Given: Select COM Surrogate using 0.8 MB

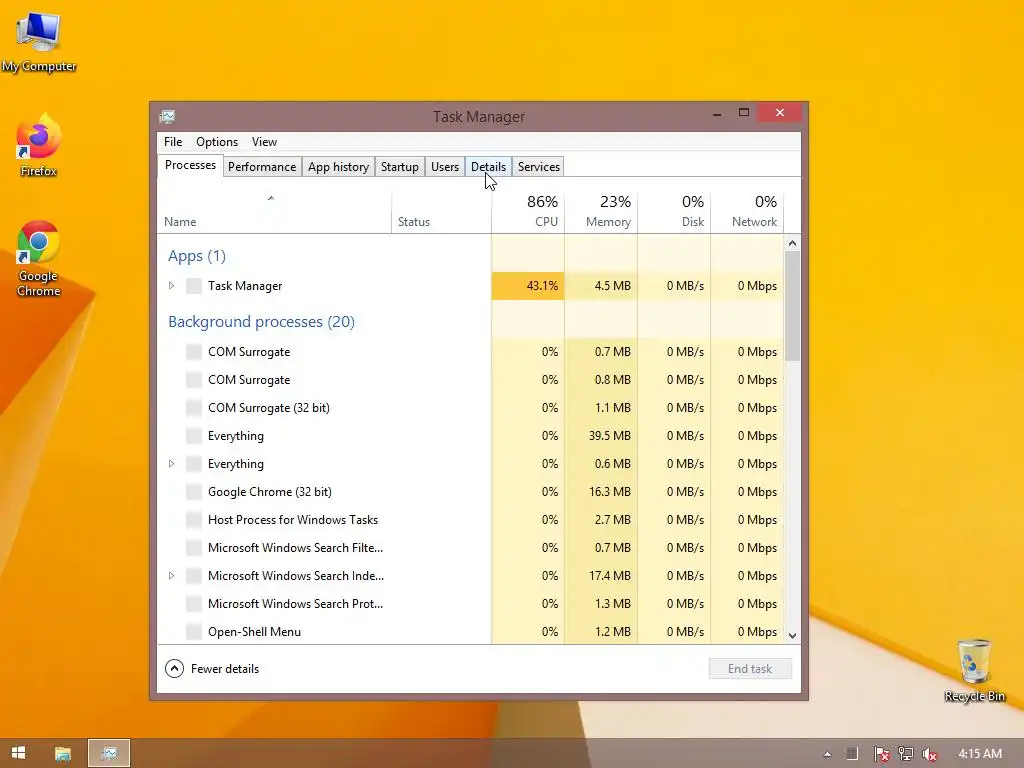Looking at the screenshot, I should click(470, 380).
